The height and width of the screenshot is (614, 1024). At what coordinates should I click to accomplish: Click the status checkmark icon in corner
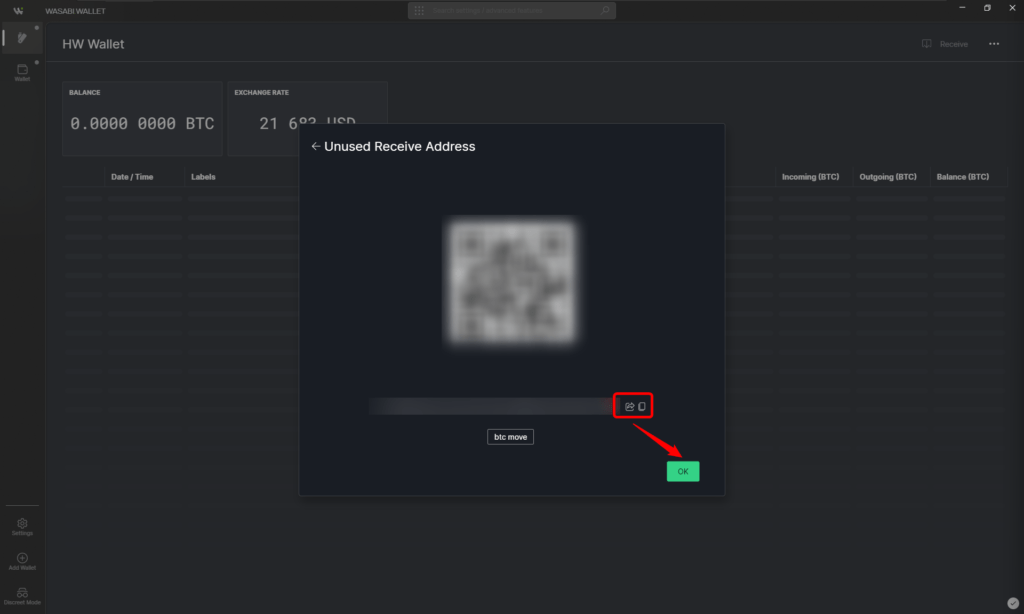1013,603
